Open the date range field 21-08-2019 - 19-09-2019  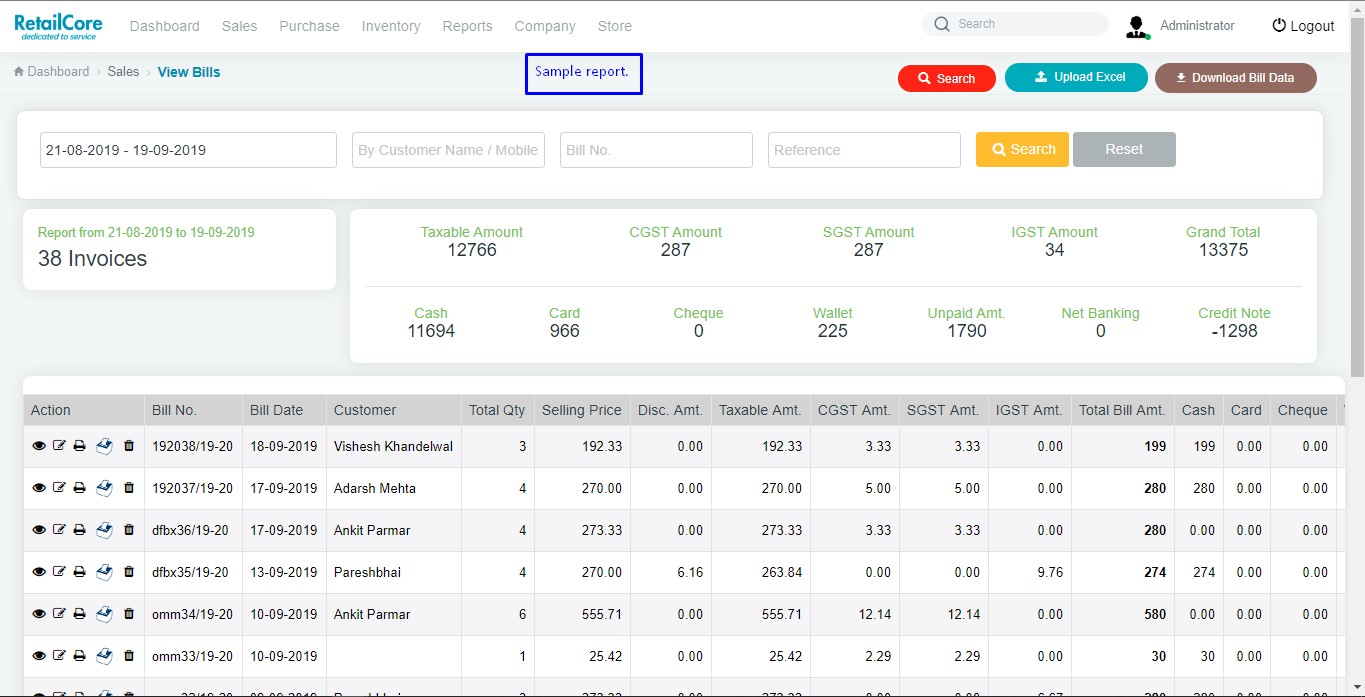(188, 150)
